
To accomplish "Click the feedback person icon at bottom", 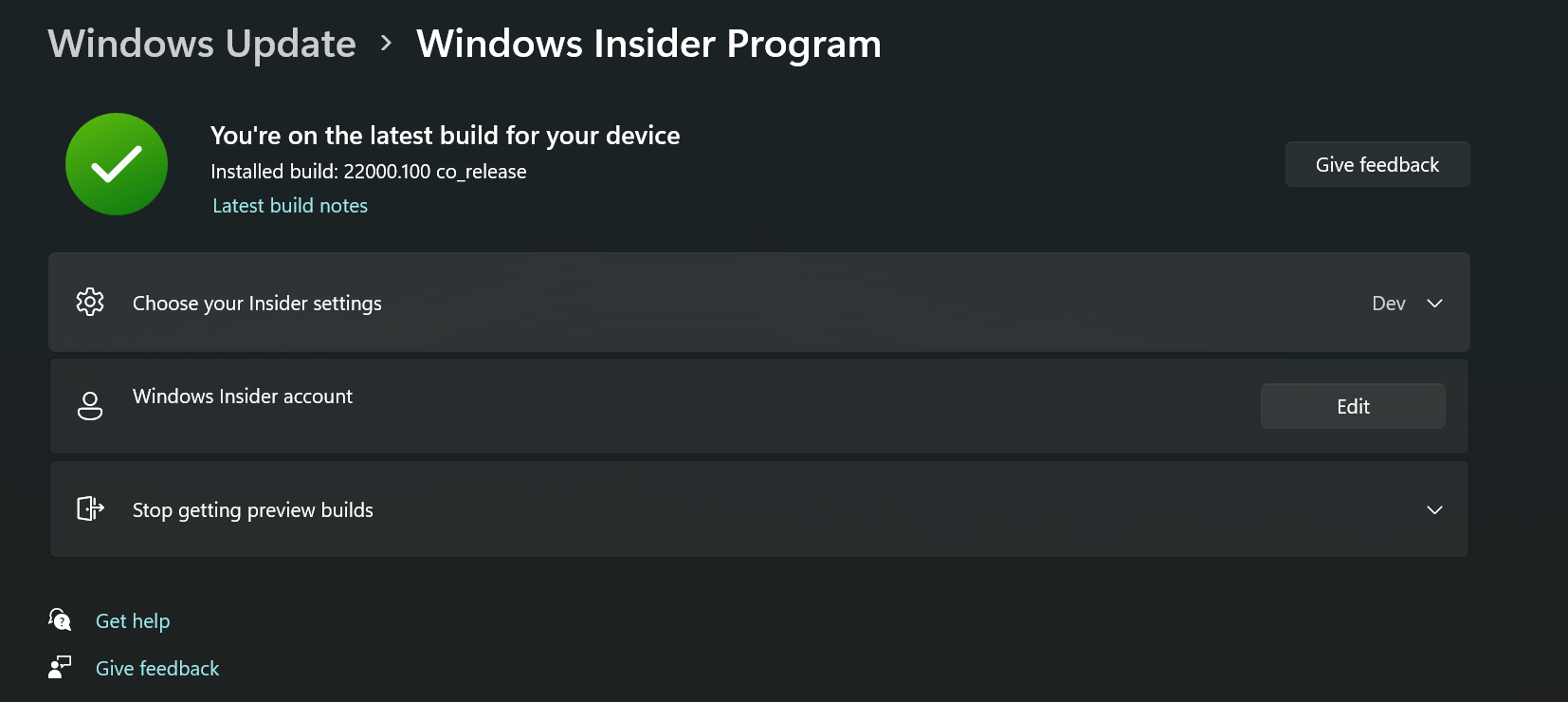I will (x=60, y=667).
